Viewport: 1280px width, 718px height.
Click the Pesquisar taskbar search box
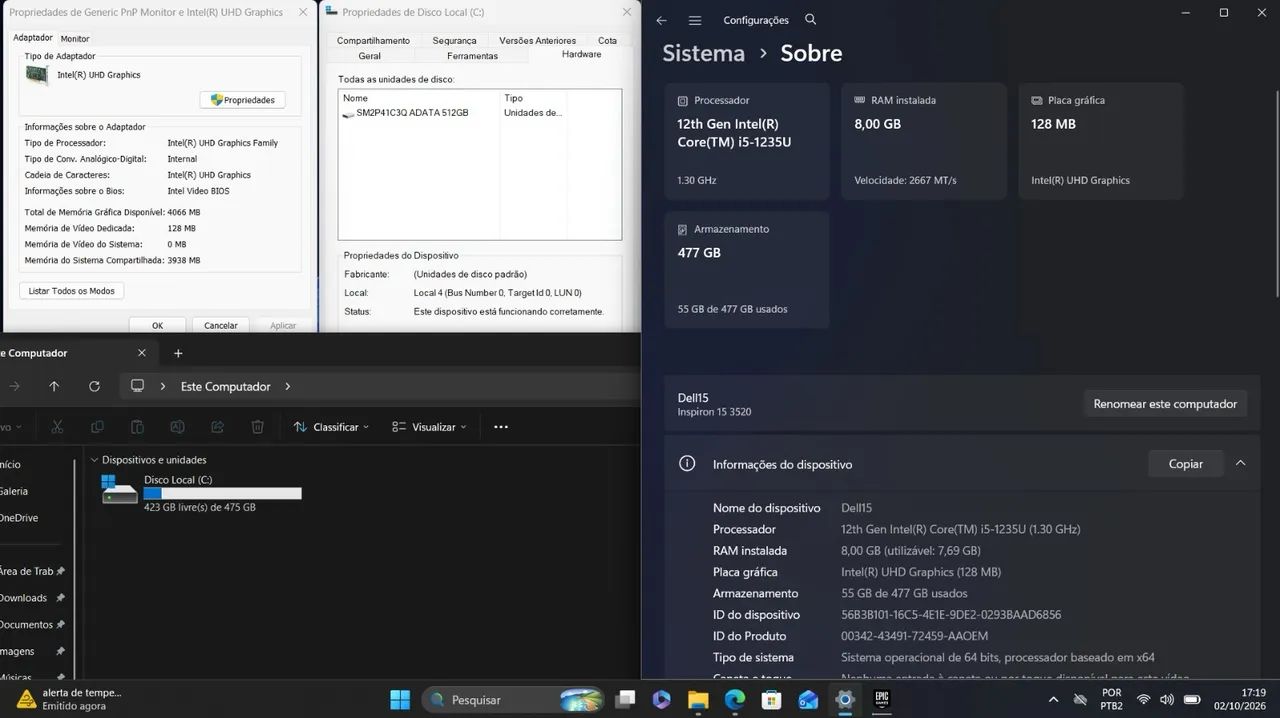(x=513, y=699)
